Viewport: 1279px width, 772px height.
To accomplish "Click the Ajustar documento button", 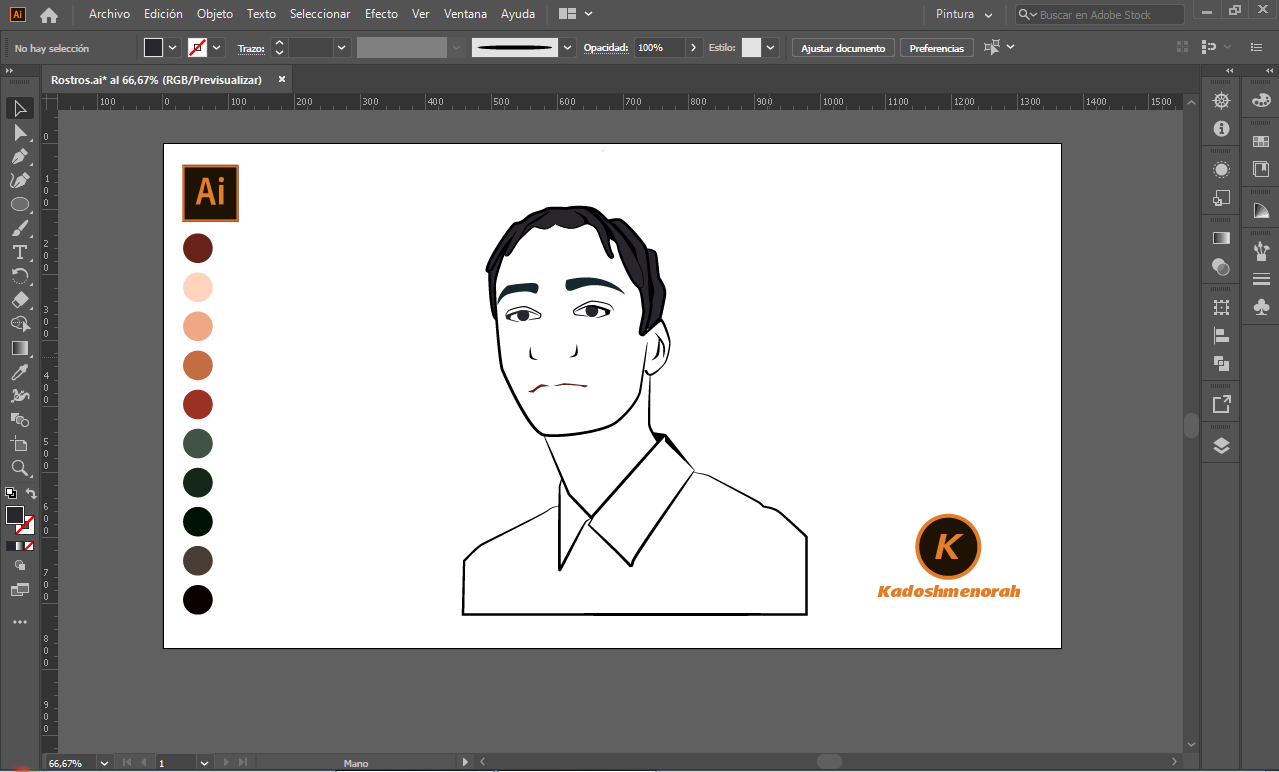I will [x=842, y=48].
